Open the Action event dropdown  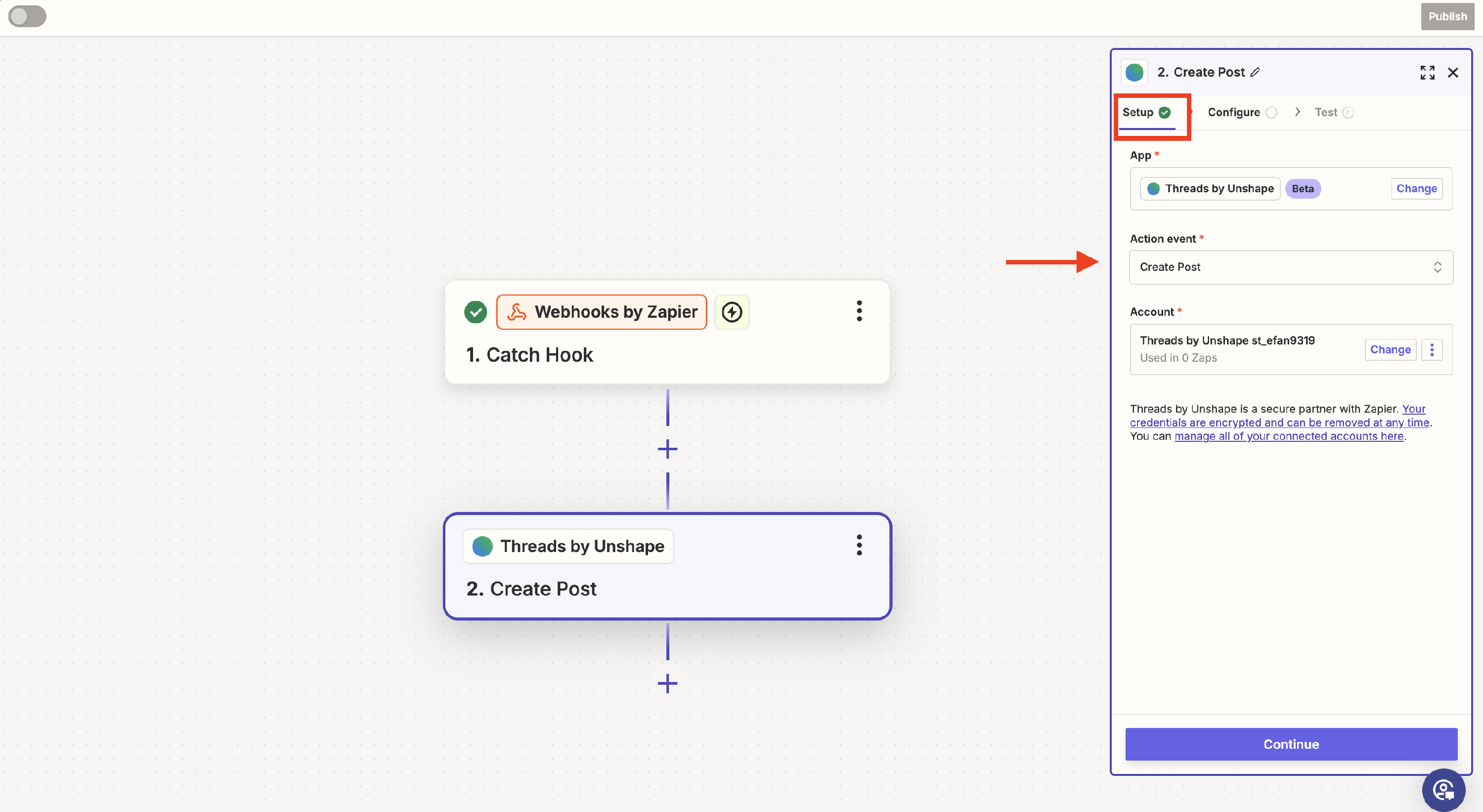coord(1291,267)
